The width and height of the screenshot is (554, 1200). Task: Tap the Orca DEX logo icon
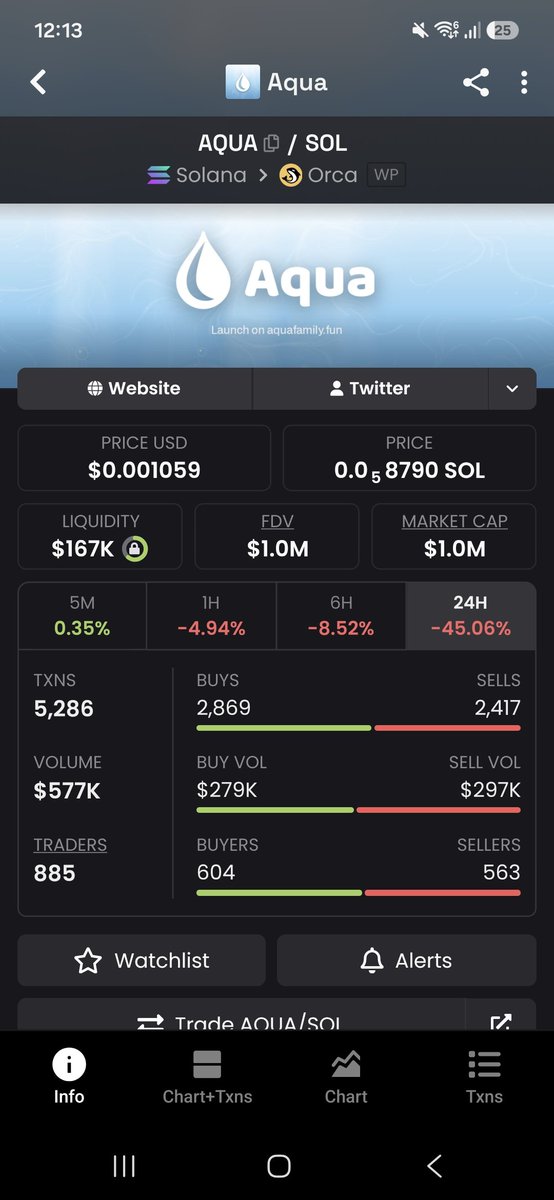pos(291,175)
